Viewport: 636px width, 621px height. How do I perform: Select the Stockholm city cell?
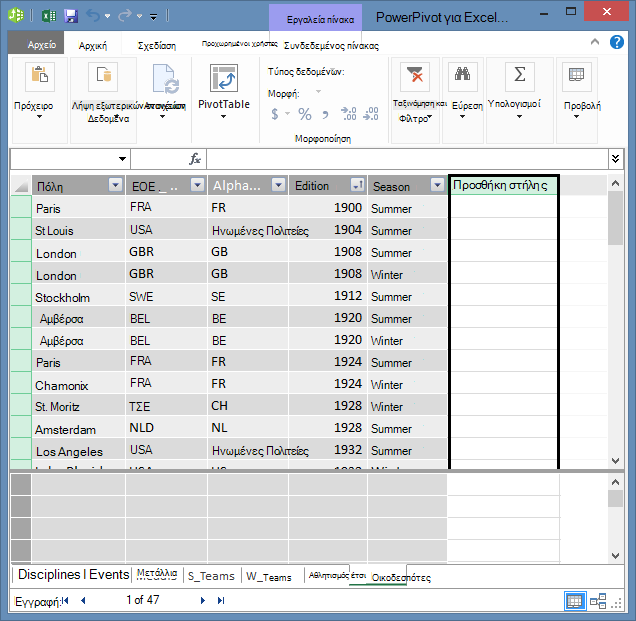click(79, 297)
